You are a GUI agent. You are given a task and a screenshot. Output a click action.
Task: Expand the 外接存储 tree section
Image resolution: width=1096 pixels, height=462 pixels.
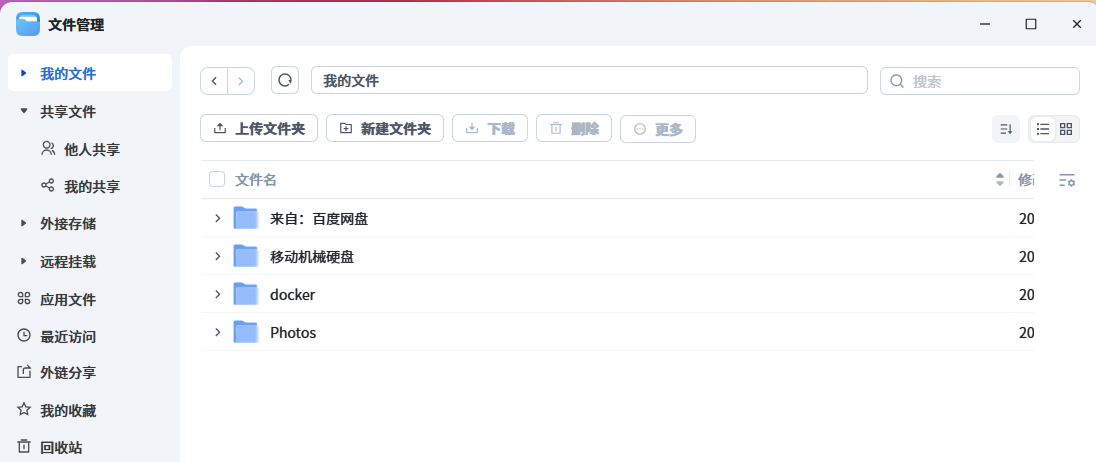[24, 224]
